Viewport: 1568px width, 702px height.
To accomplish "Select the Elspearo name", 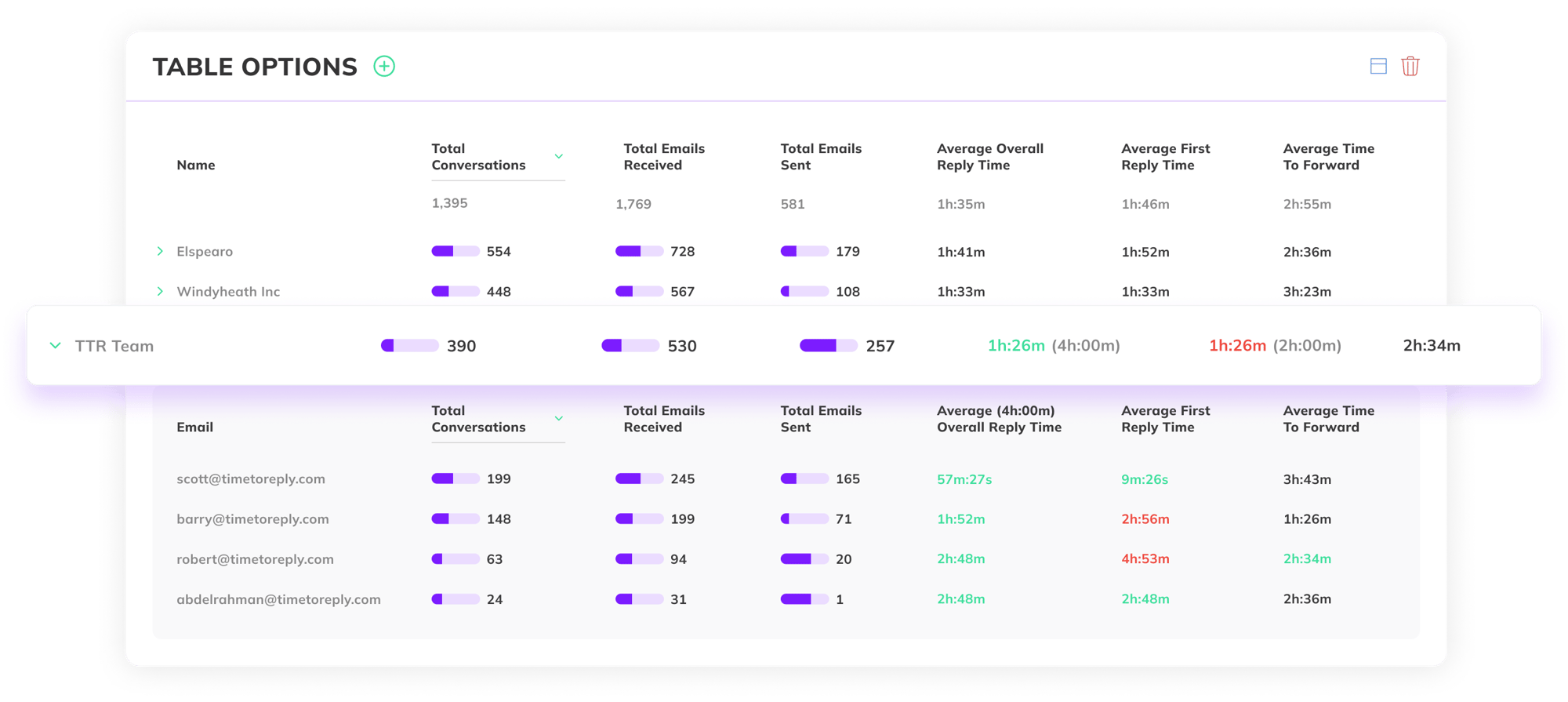I will 205,252.
